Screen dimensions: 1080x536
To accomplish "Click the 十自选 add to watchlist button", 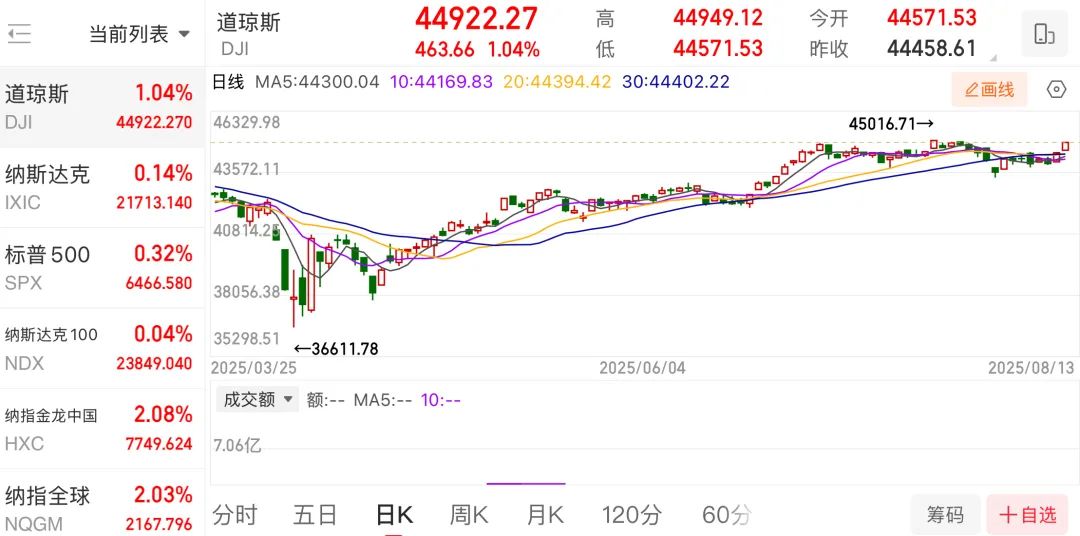I will [1028, 515].
